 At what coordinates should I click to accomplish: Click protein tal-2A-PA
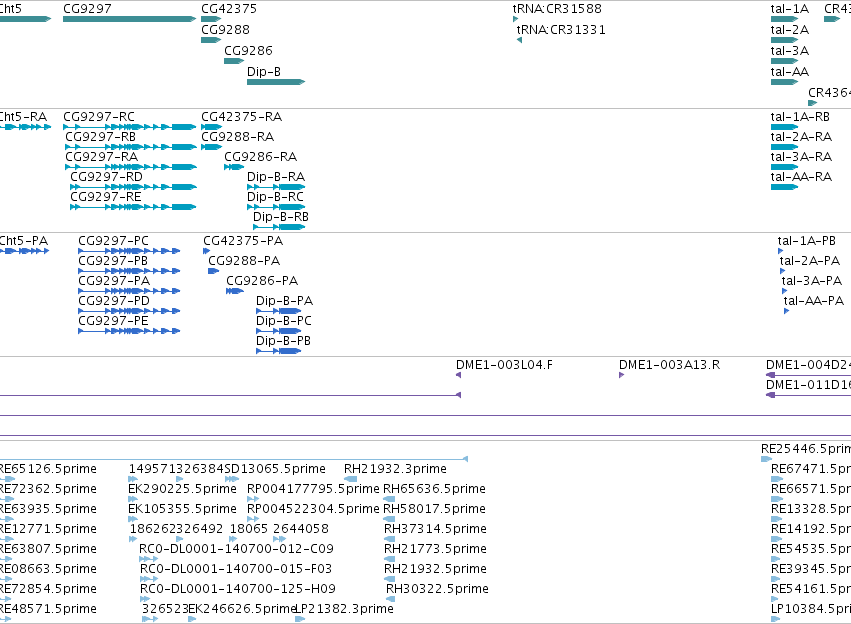782,271
